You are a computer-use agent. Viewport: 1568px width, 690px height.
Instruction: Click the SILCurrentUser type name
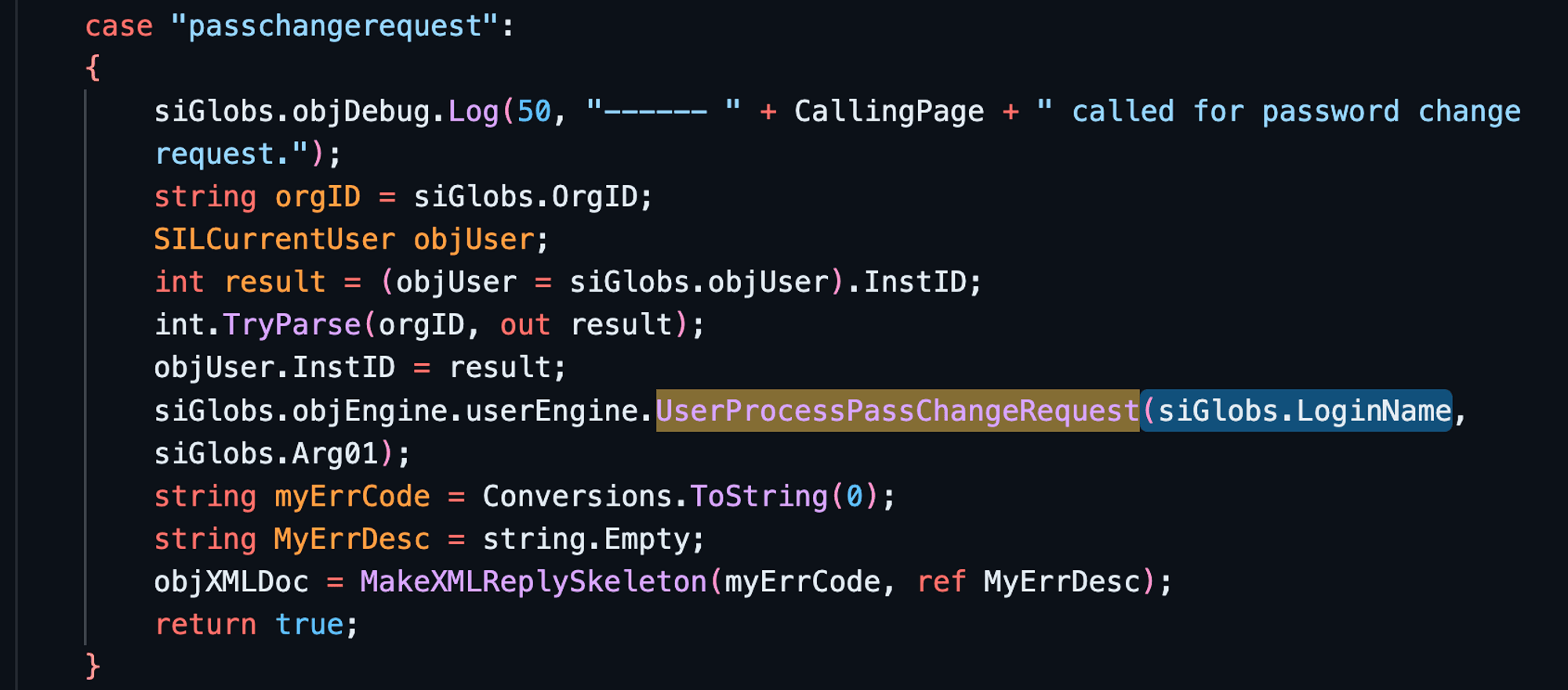coord(274,239)
